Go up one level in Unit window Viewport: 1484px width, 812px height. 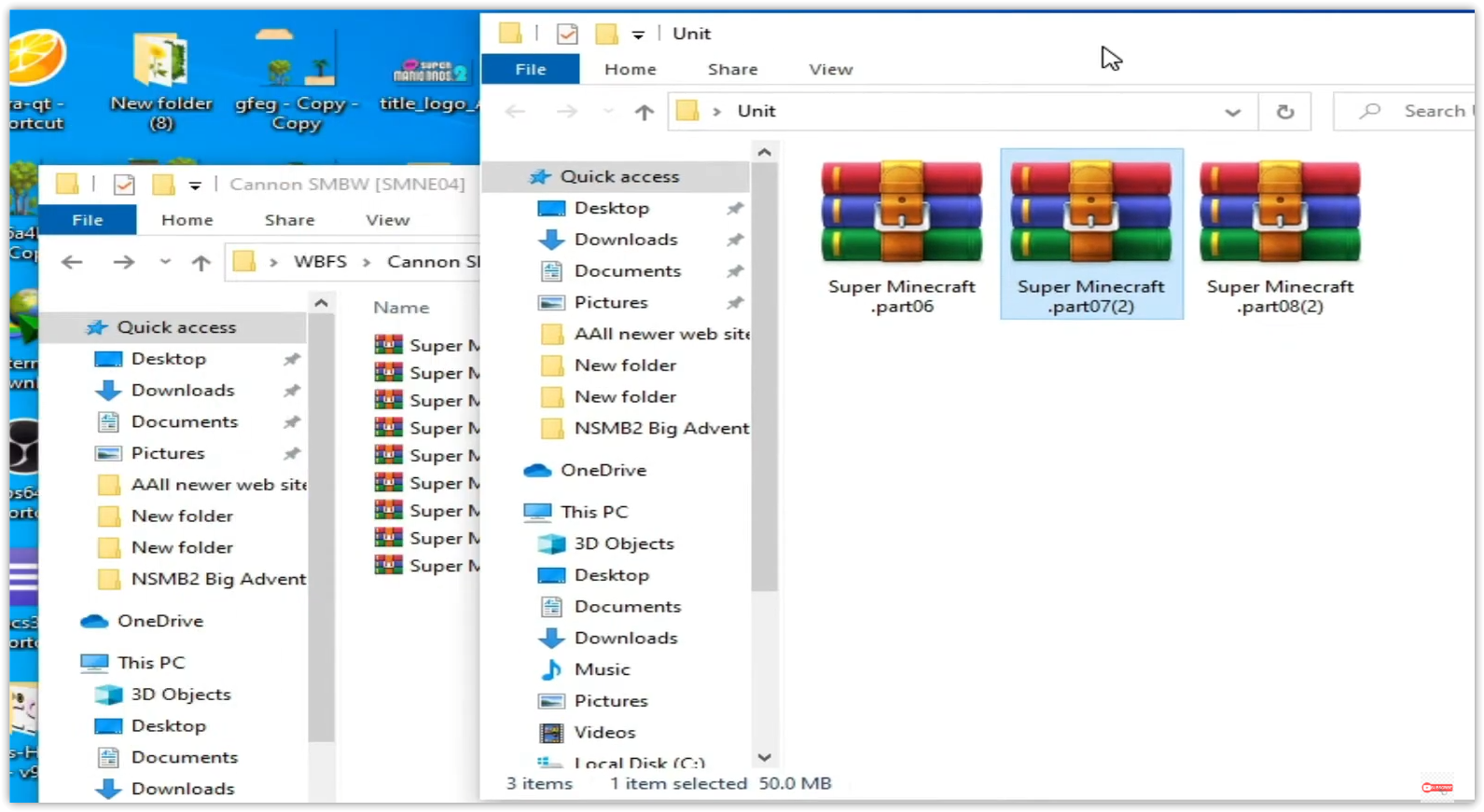point(644,112)
